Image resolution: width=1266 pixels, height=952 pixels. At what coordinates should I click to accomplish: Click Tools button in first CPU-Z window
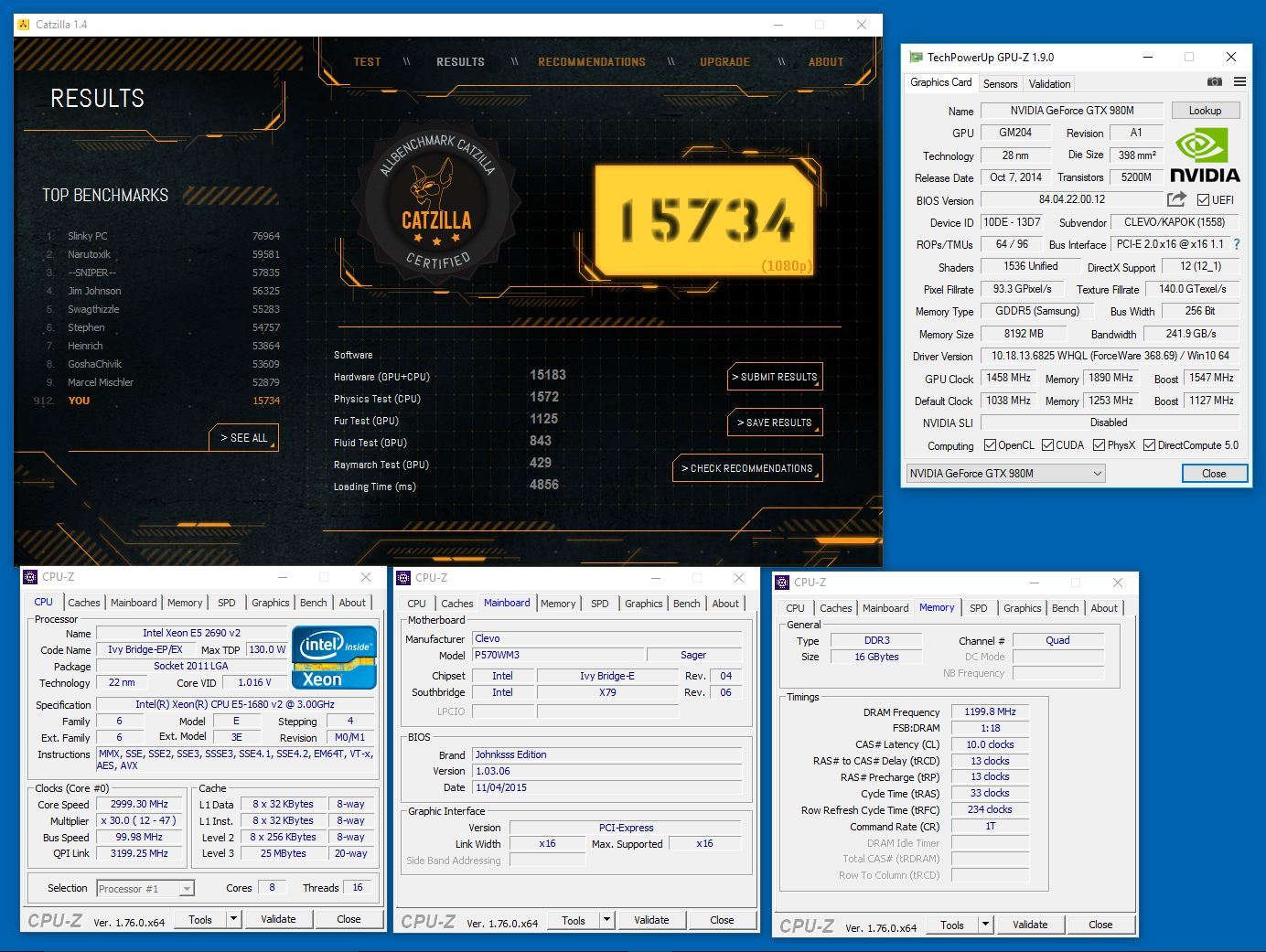(200, 919)
